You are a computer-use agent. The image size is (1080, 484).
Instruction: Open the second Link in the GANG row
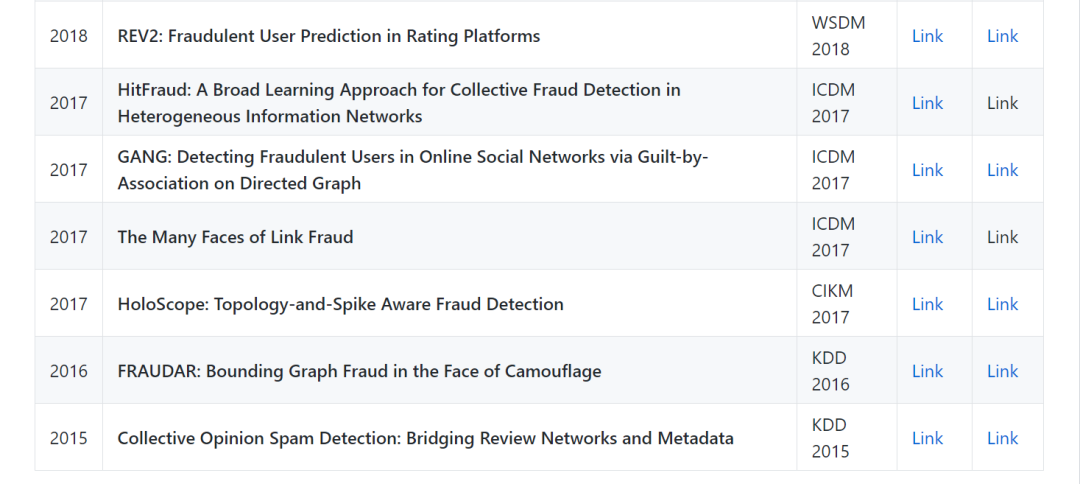tap(1002, 170)
